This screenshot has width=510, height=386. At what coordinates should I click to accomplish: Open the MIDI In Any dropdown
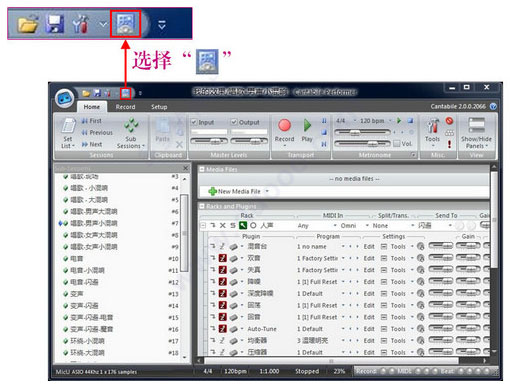317,226
